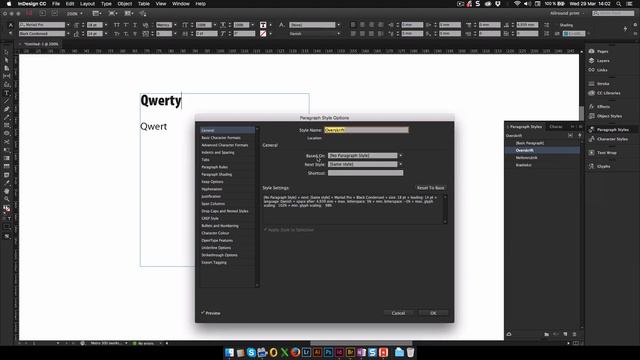Select Advanced Character Formats category
The width and height of the screenshot is (640, 360).
point(224,145)
